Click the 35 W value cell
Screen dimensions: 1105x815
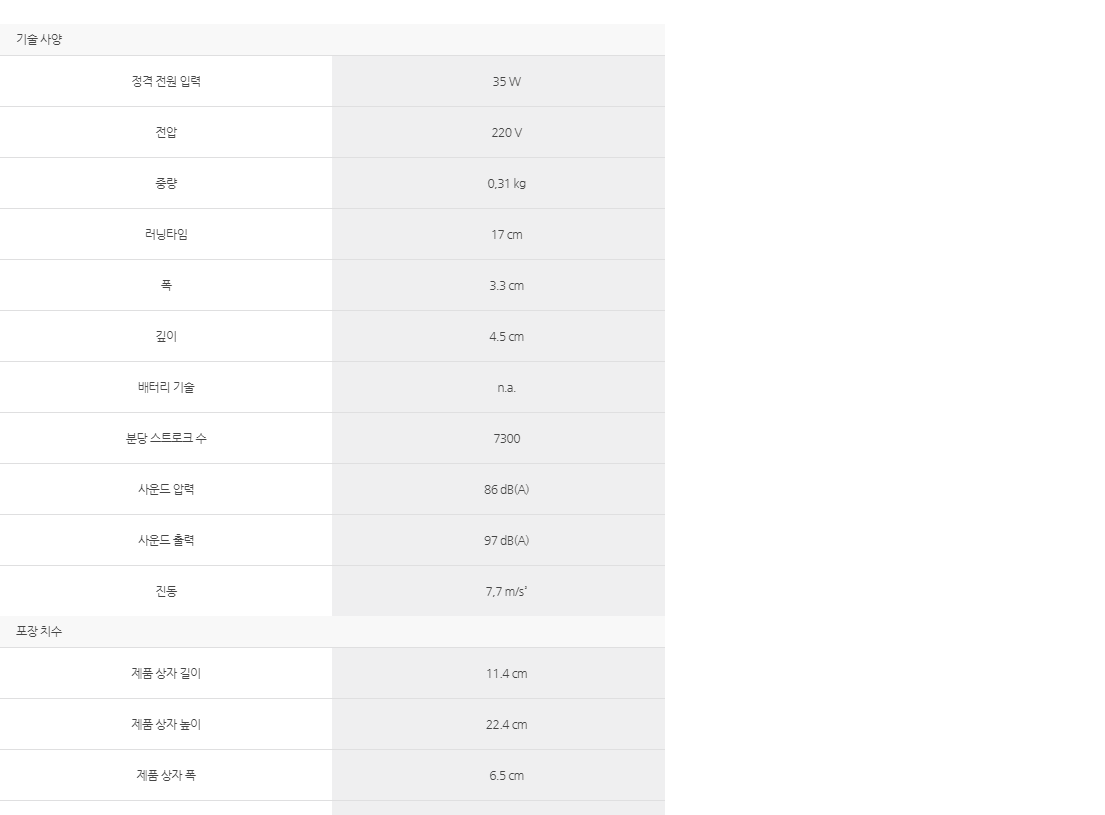pyautogui.click(x=507, y=82)
